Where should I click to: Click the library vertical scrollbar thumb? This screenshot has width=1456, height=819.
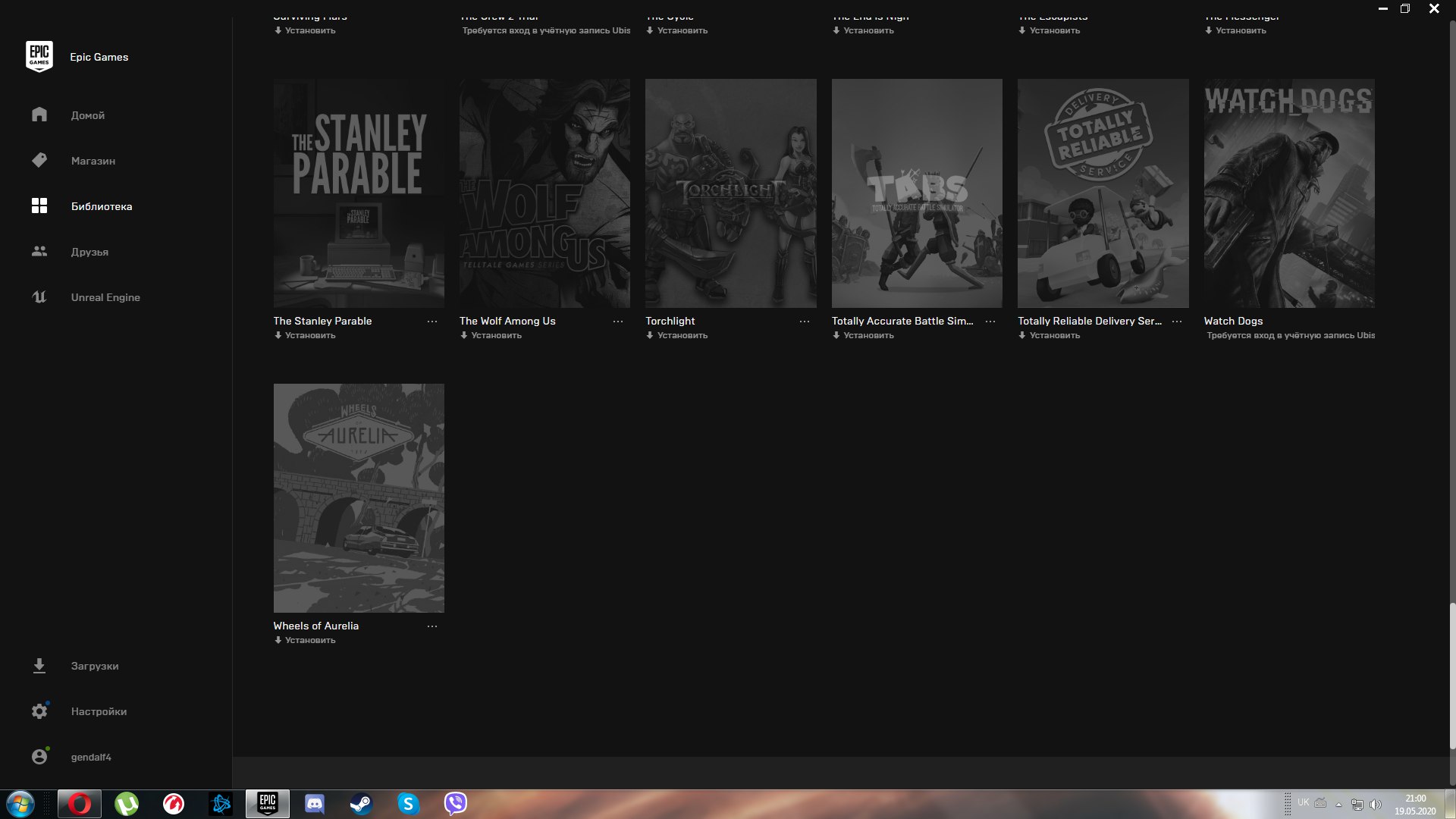point(1452,675)
